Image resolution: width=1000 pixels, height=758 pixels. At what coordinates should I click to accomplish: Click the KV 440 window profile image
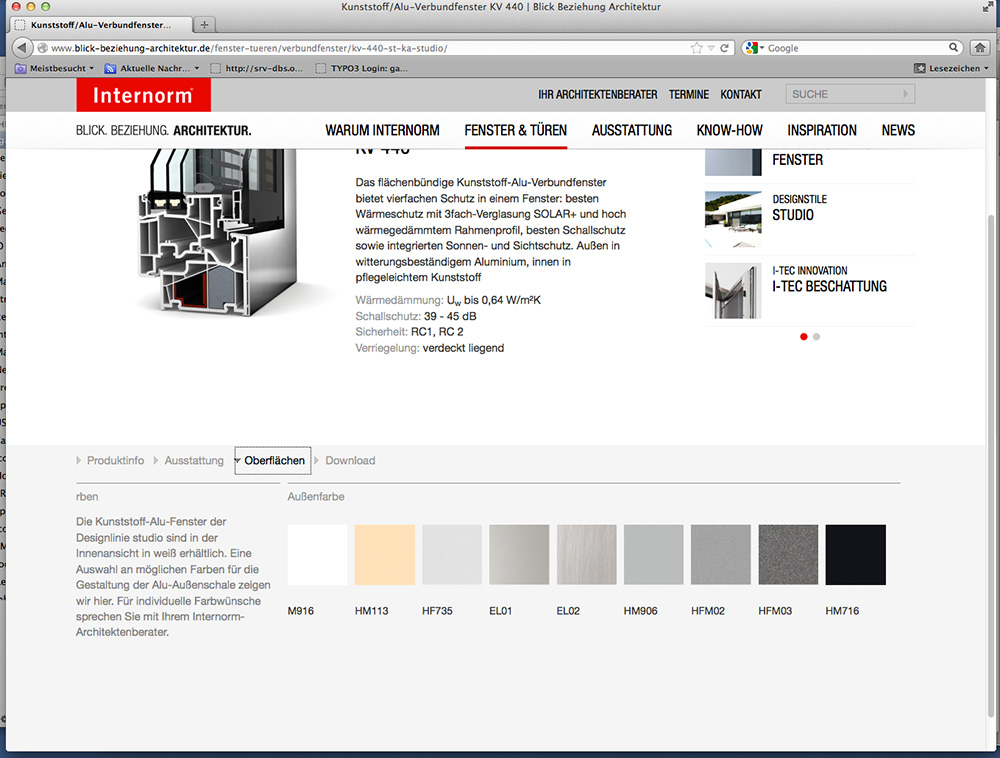click(x=219, y=233)
